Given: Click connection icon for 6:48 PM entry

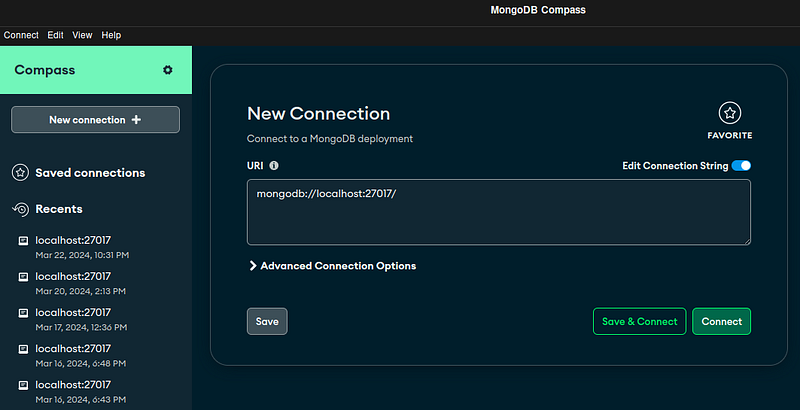Looking at the screenshot, I should [x=23, y=349].
